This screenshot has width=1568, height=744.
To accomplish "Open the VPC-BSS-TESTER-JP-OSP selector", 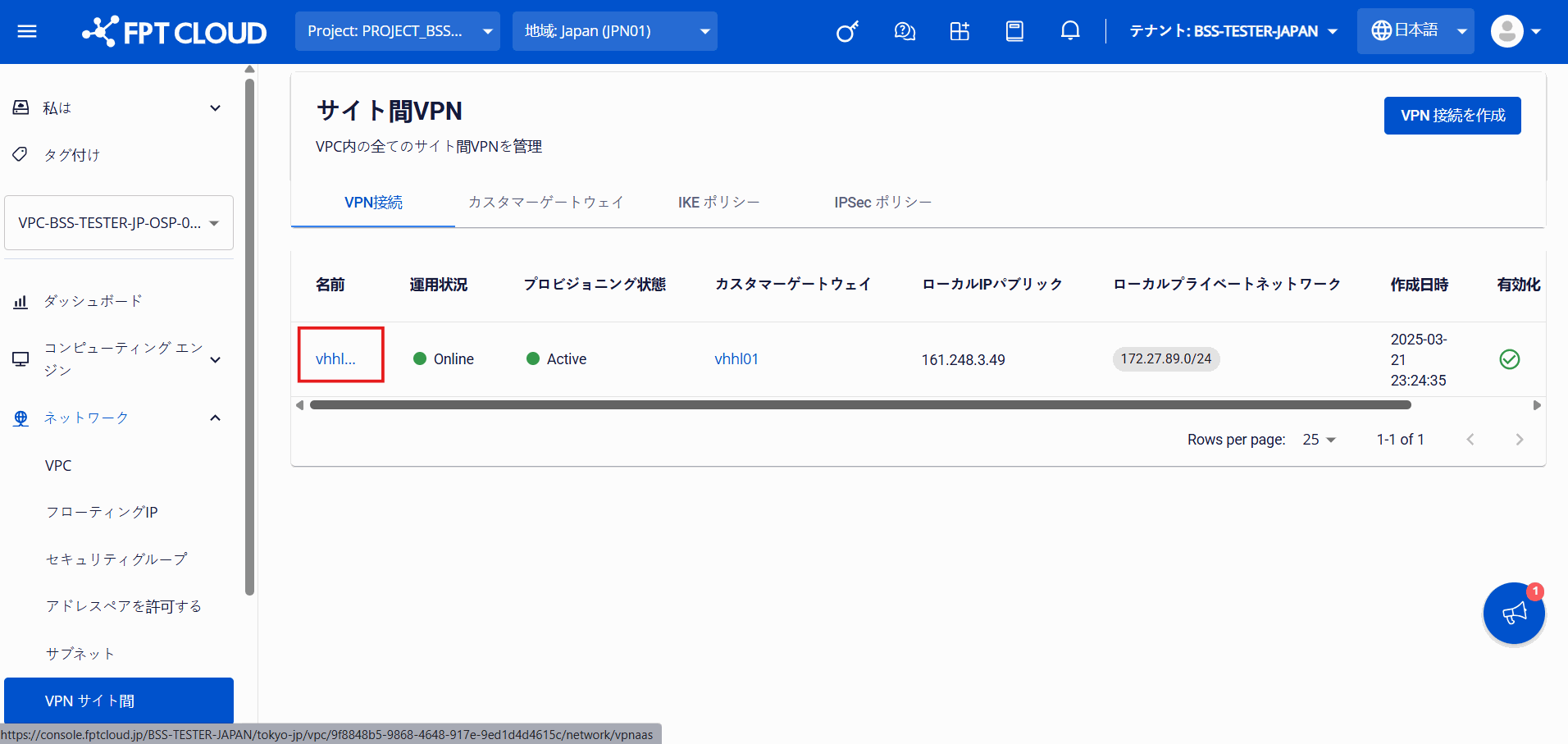I will pyautogui.click(x=119, y=222).
